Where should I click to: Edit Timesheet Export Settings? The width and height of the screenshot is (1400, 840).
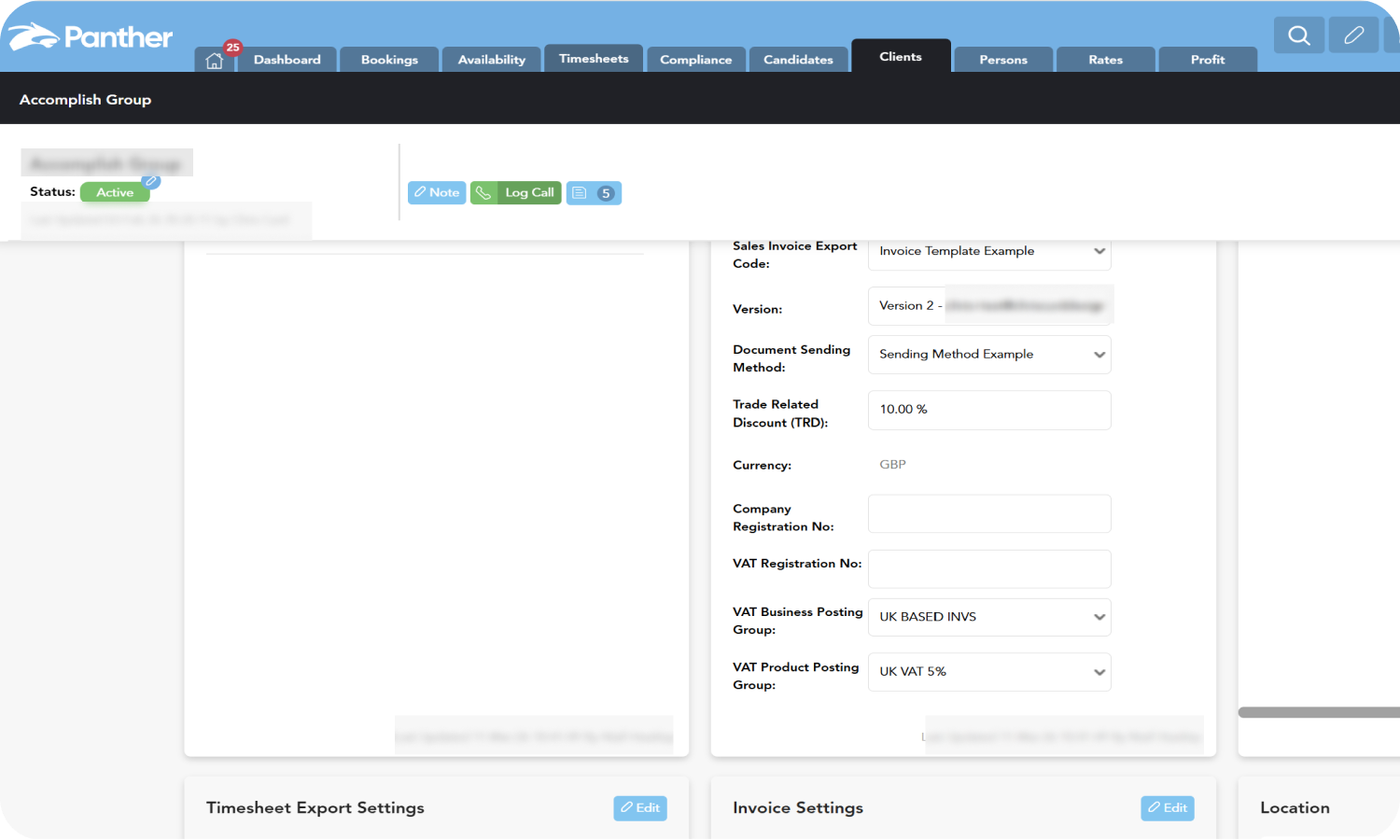[x=640, y=808]
